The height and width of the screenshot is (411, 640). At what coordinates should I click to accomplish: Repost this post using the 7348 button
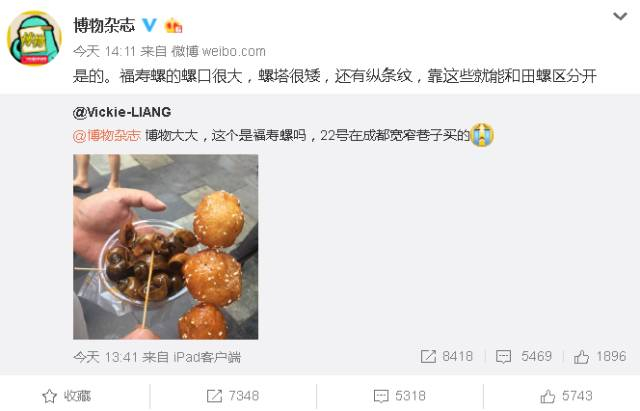[233, 396]
